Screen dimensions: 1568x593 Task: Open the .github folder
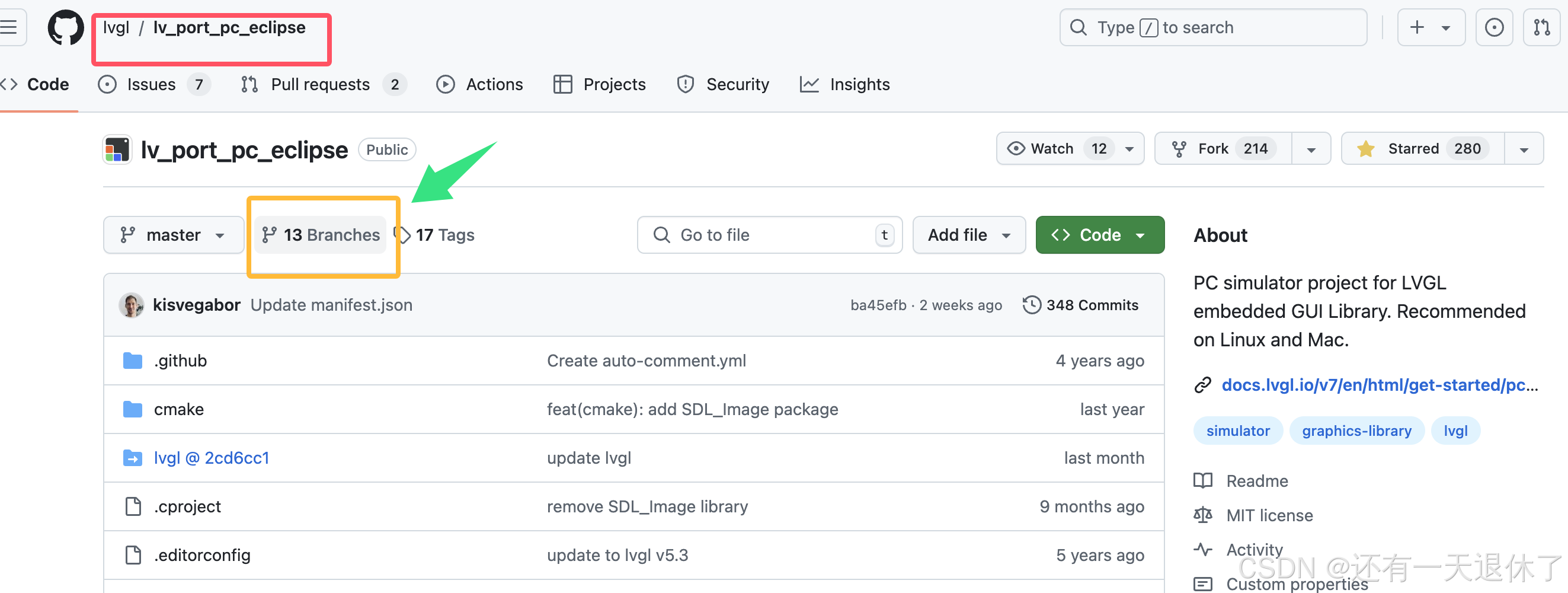pos(180,361)
